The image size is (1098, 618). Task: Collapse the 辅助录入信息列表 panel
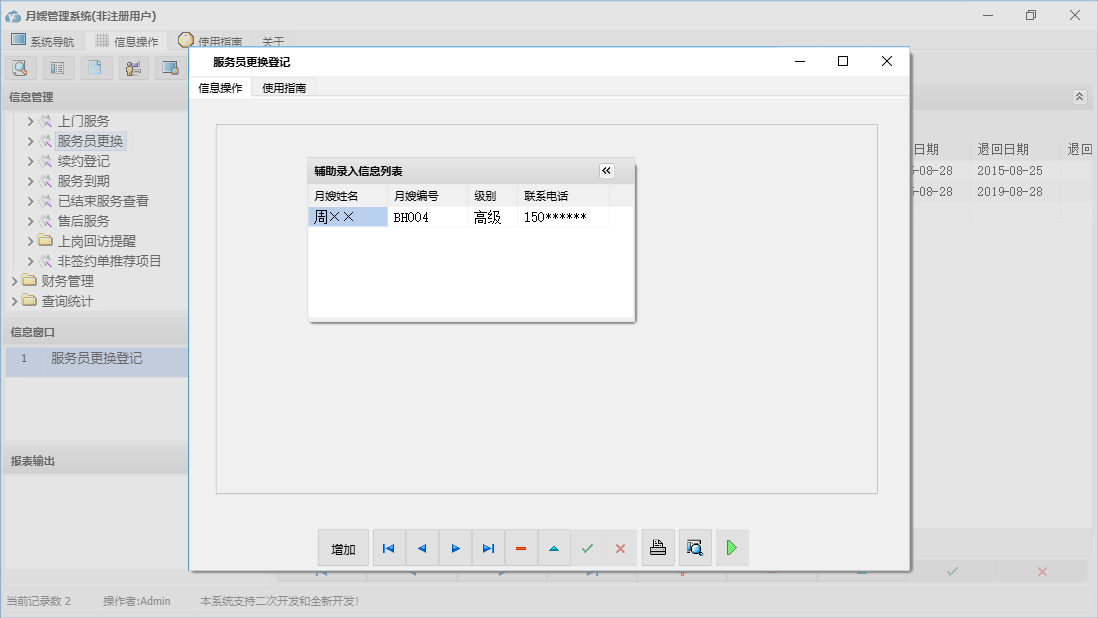[606, 171]
